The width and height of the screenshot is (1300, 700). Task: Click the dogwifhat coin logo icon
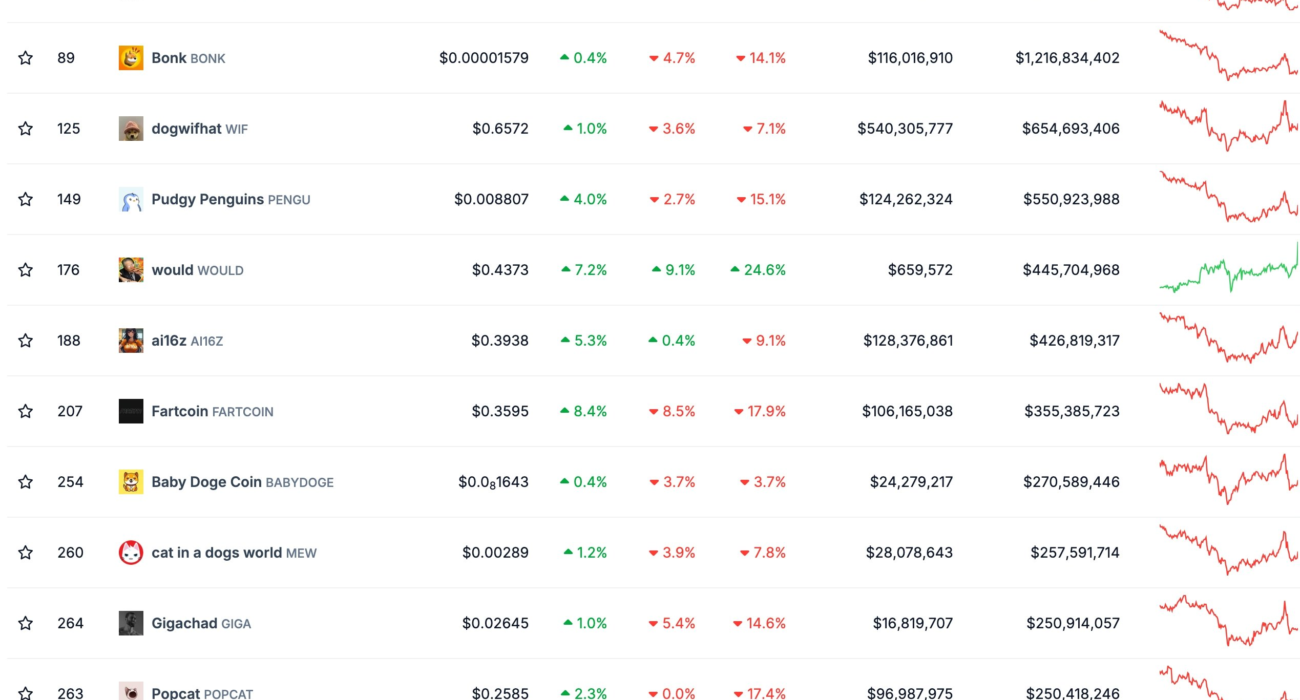pyautogui.click(x=131, y=129)
